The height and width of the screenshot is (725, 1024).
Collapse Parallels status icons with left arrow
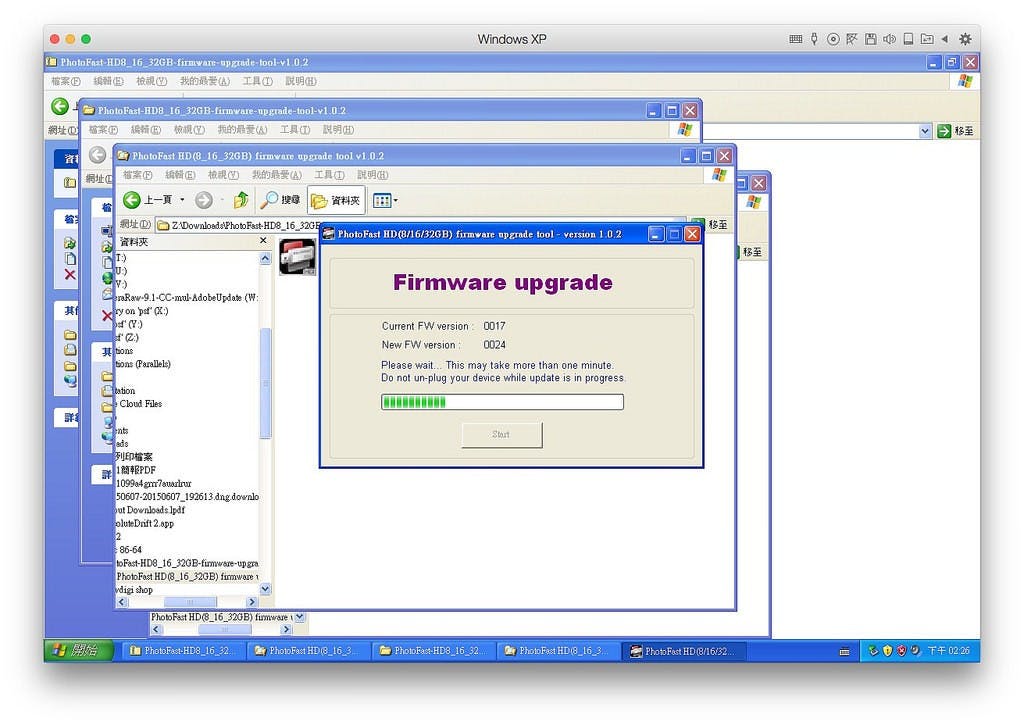coord(944,39)
